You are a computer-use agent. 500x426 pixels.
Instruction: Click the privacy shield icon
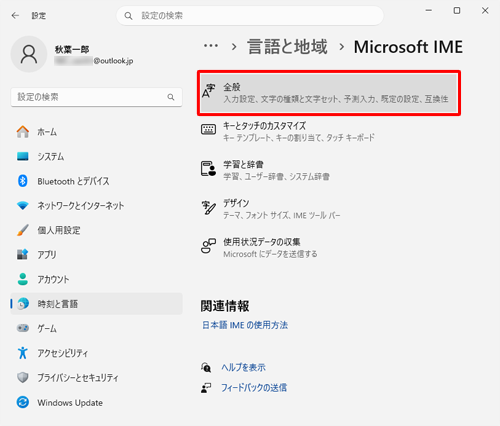[23, 377]
